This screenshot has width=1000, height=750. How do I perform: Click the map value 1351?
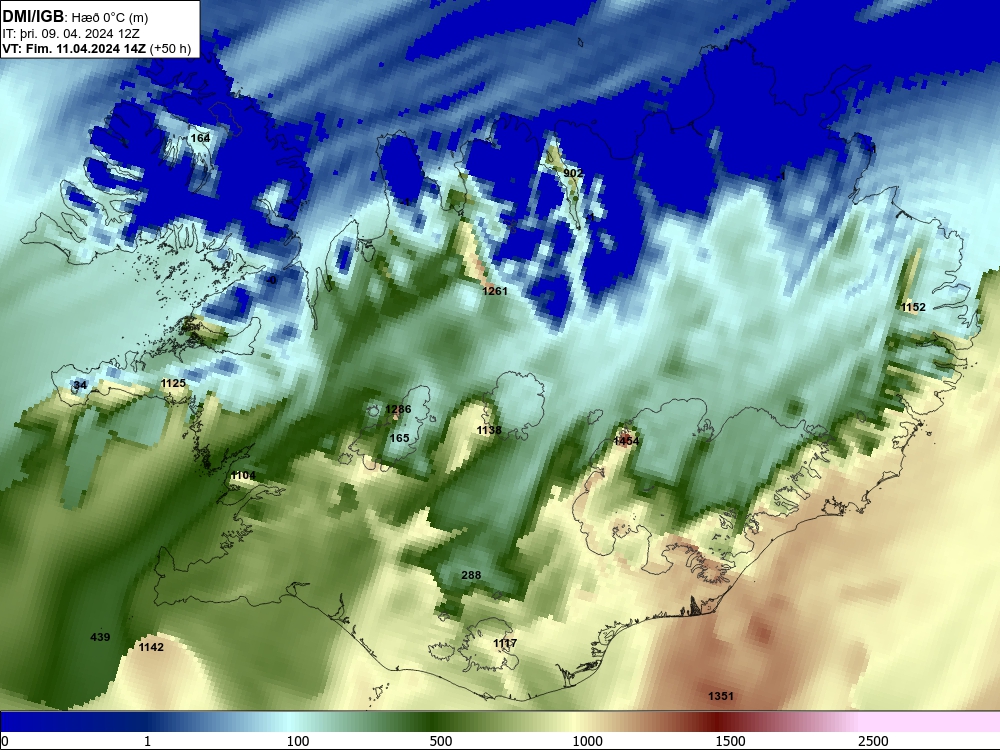pos(721,696)
